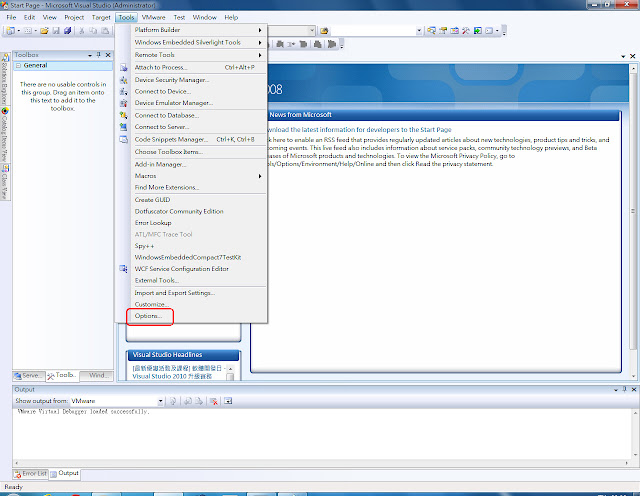The height and width of the screenshot is (496, 640).
Task: Click the download latest information link
Action: [358, 130]
